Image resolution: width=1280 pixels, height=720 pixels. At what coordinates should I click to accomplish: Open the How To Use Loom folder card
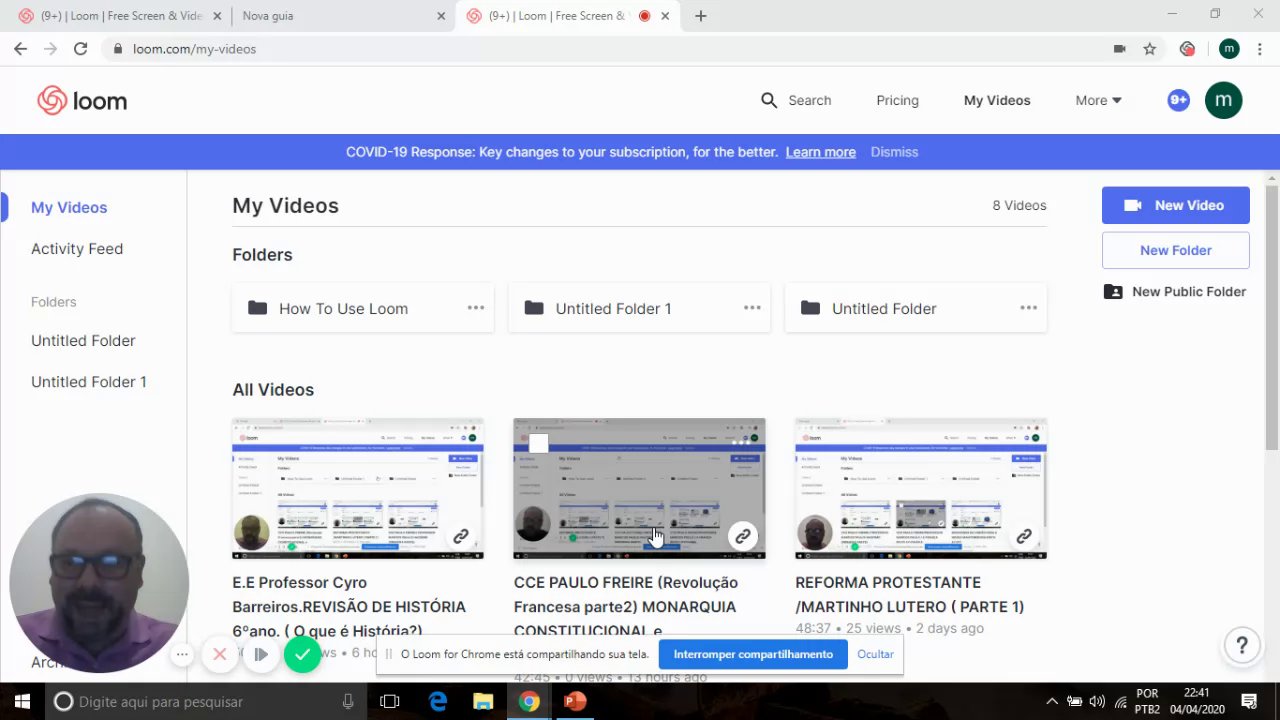(x=363, y=308)
